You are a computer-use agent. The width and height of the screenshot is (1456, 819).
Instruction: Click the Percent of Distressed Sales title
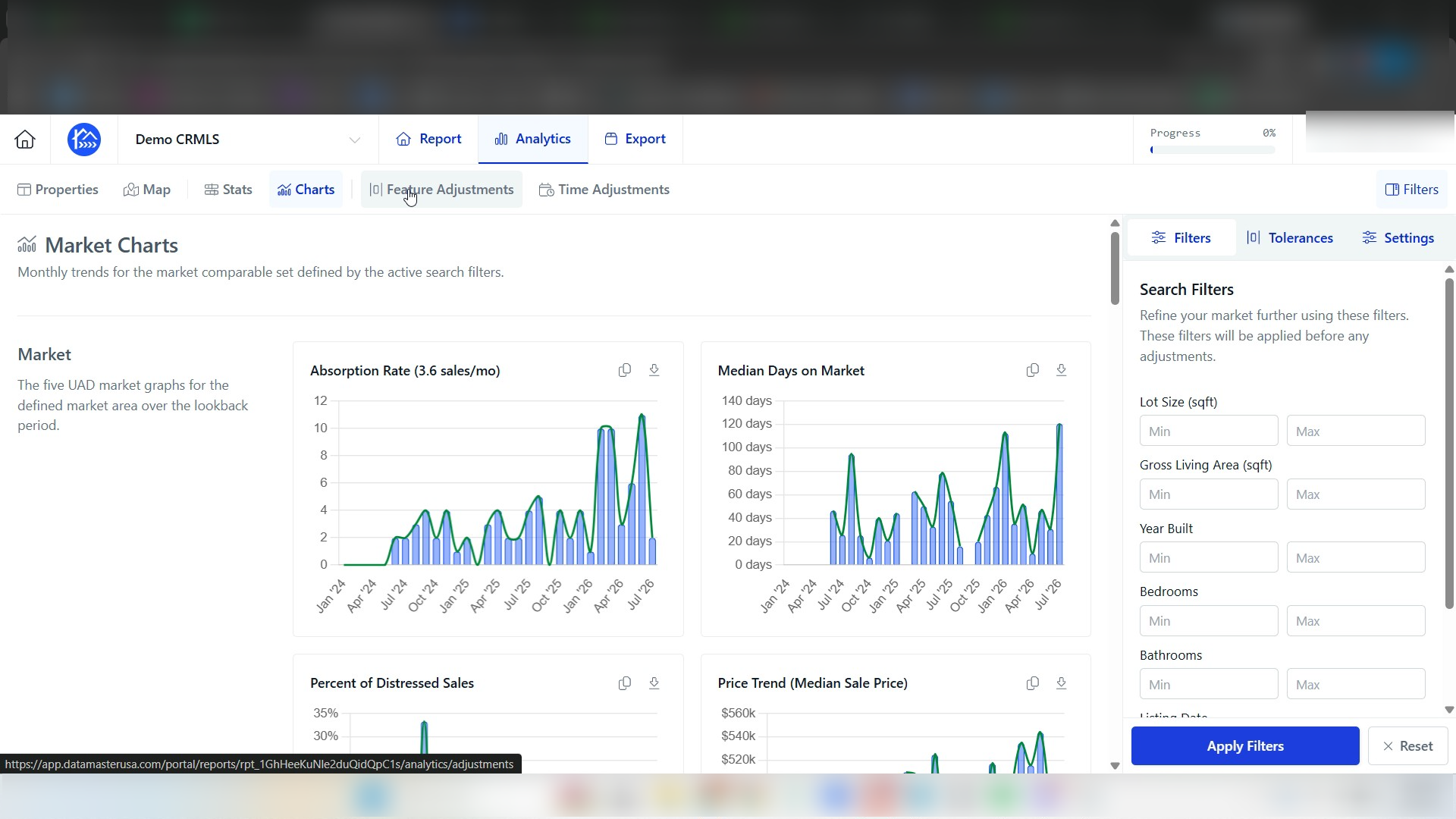click(392, 683)
